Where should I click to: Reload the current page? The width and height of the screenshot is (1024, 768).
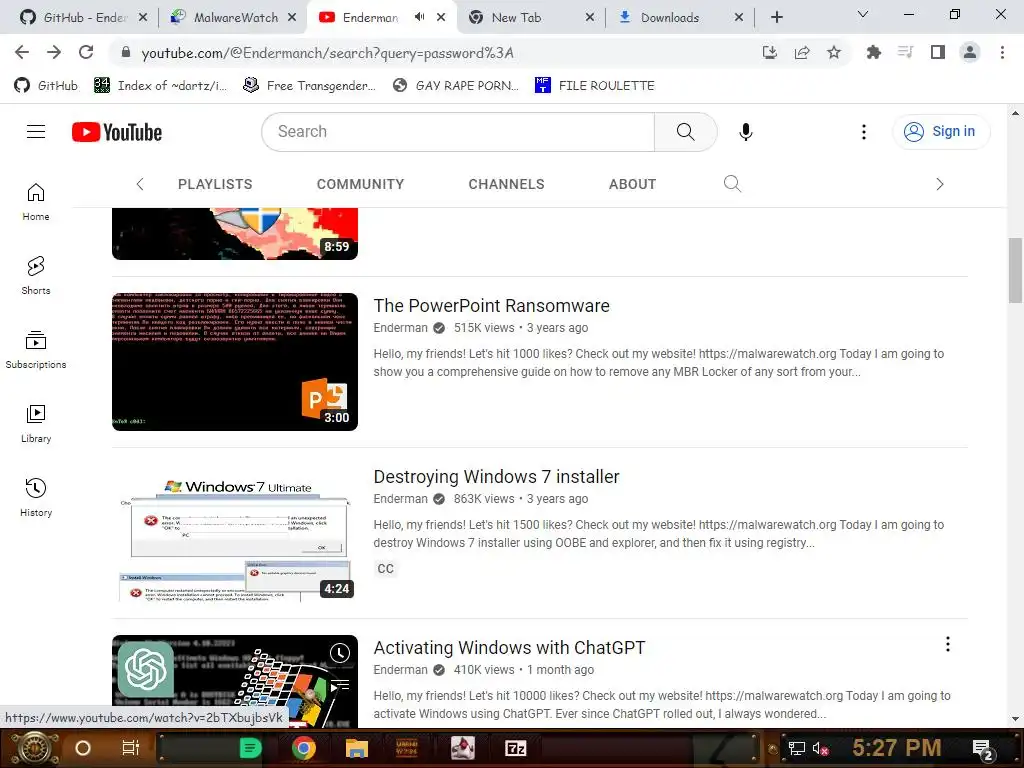86,52
